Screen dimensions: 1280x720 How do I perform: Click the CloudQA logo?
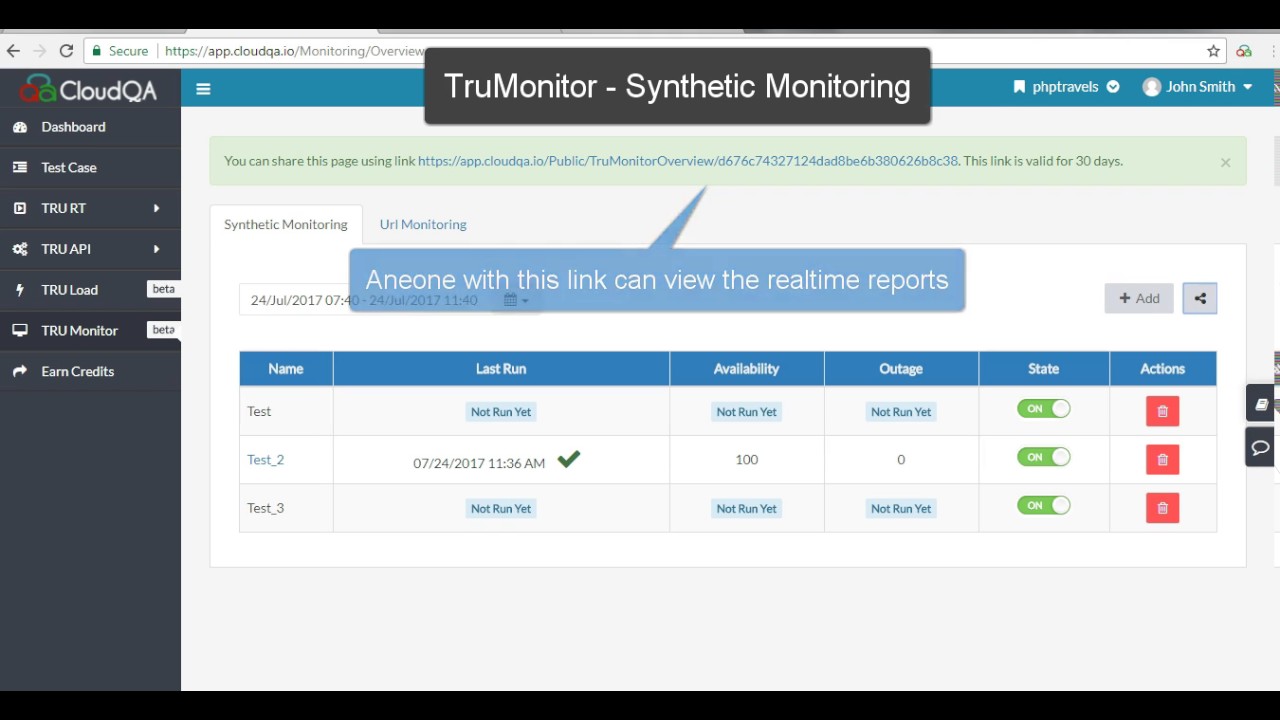(90, 89)
